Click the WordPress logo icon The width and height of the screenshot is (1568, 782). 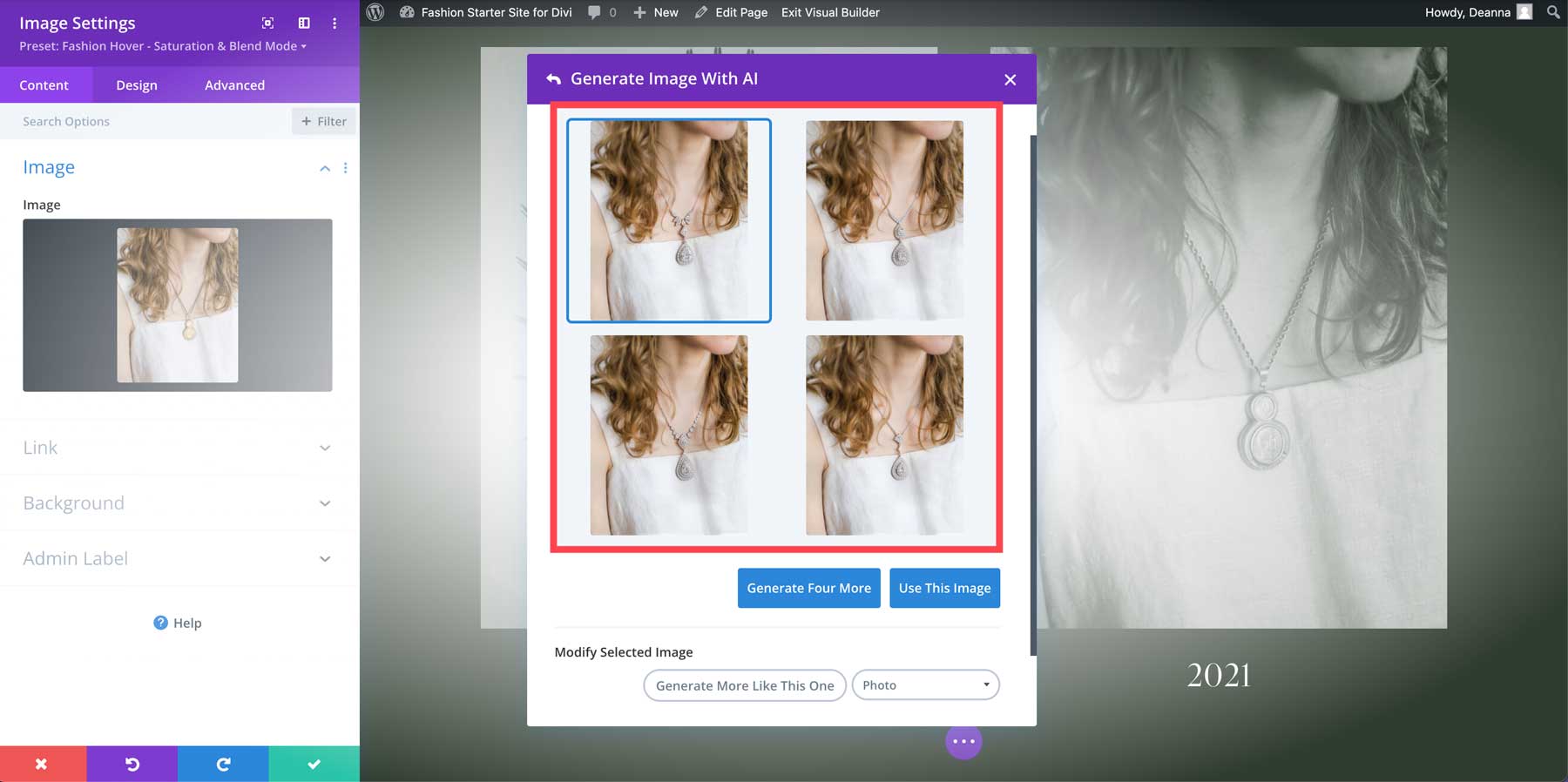tap(375, 12)
